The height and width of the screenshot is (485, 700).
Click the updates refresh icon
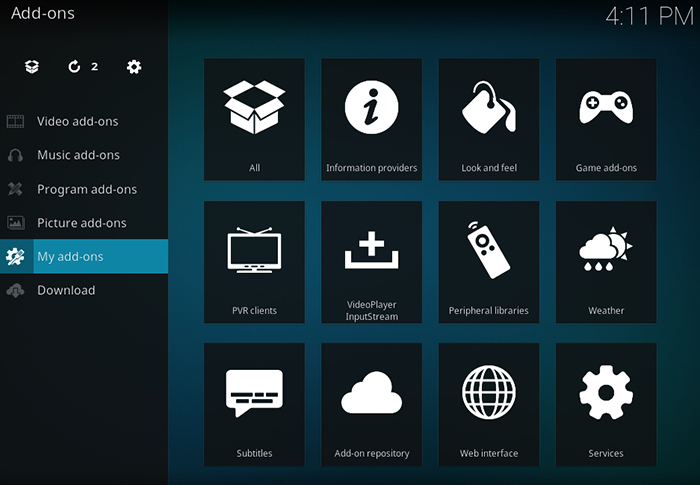coord(74,67)
